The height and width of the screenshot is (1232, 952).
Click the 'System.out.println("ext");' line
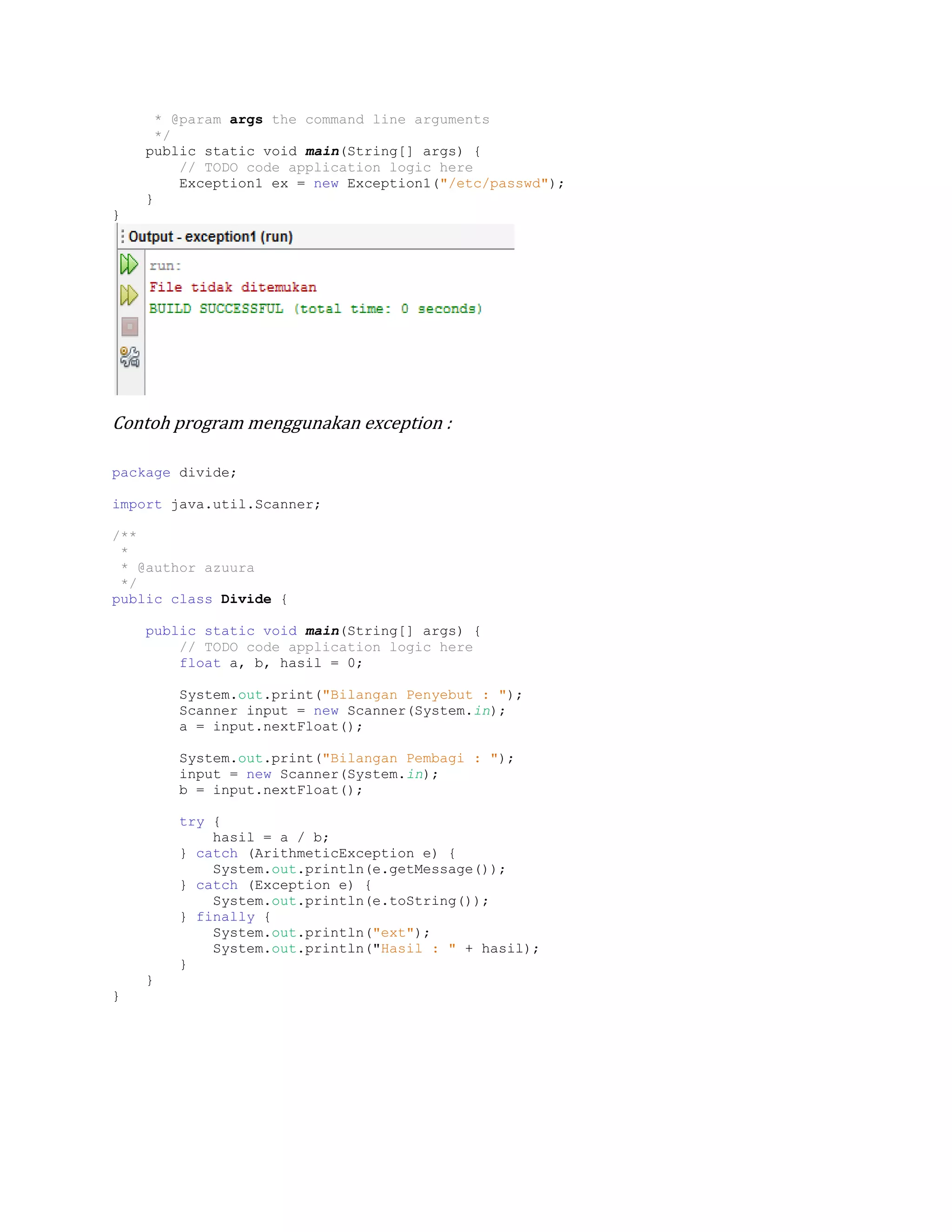[x=322, y=933]
